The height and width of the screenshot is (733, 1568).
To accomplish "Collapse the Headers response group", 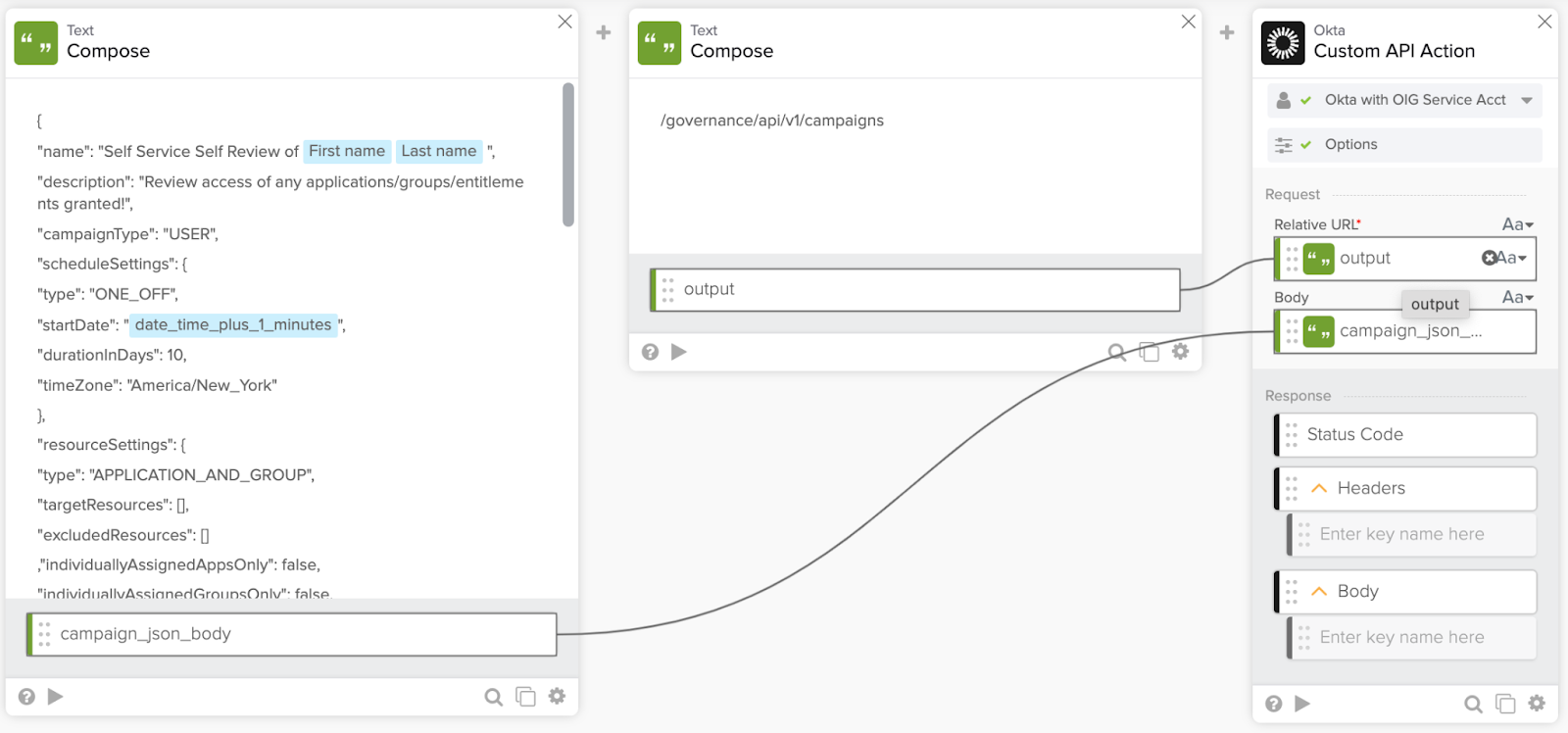I will pos(1319,488).
